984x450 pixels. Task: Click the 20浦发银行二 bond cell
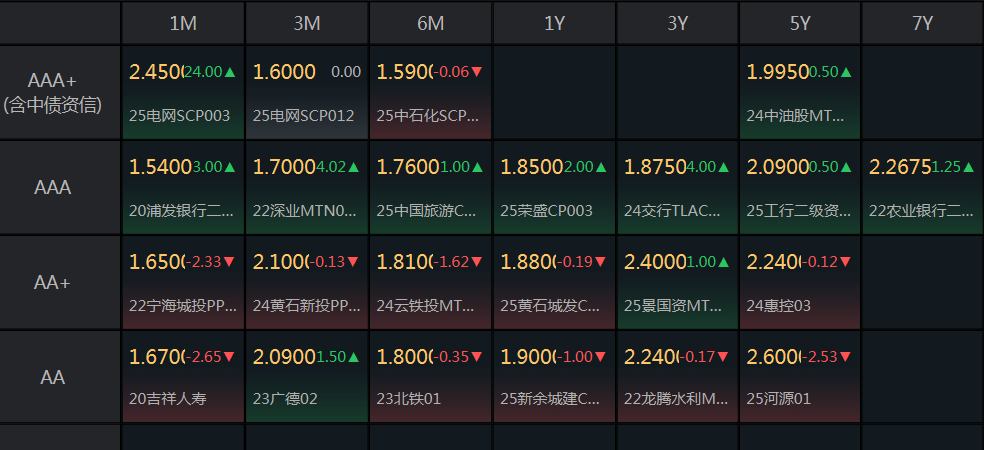pyautogui.click(x=181, y=210)
